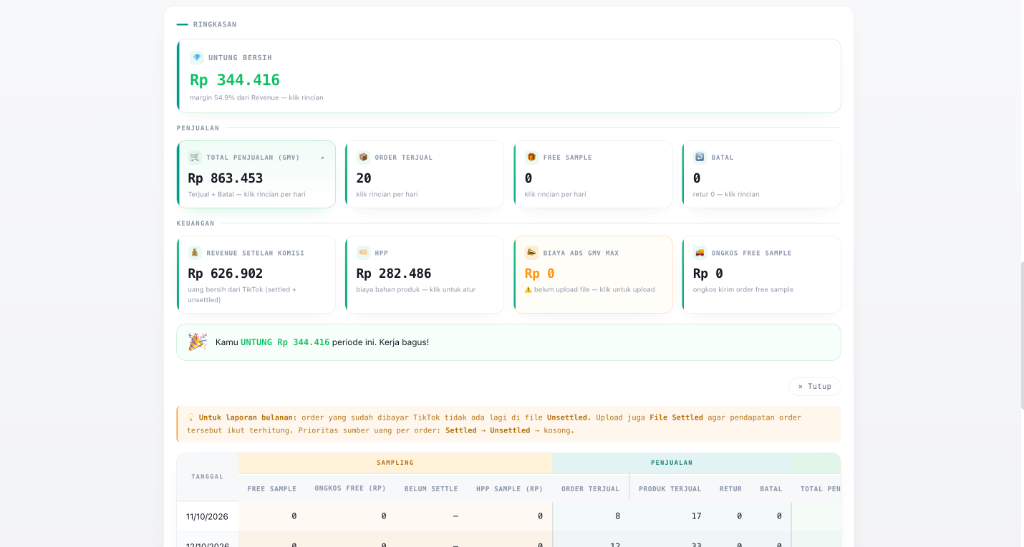Click the Produk Terjual column header
This screenshot has width=1024, height=547.
(670, 488)
